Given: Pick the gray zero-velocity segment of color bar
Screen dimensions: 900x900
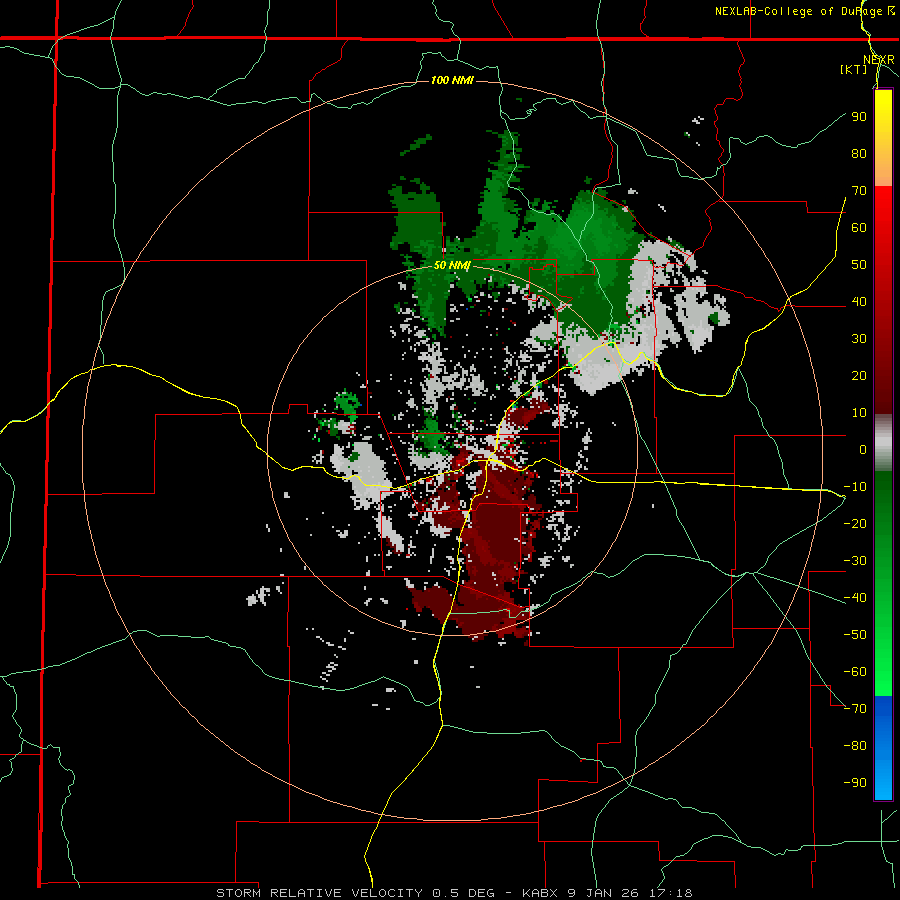Looking at the screenshot, I should (883, 442).
